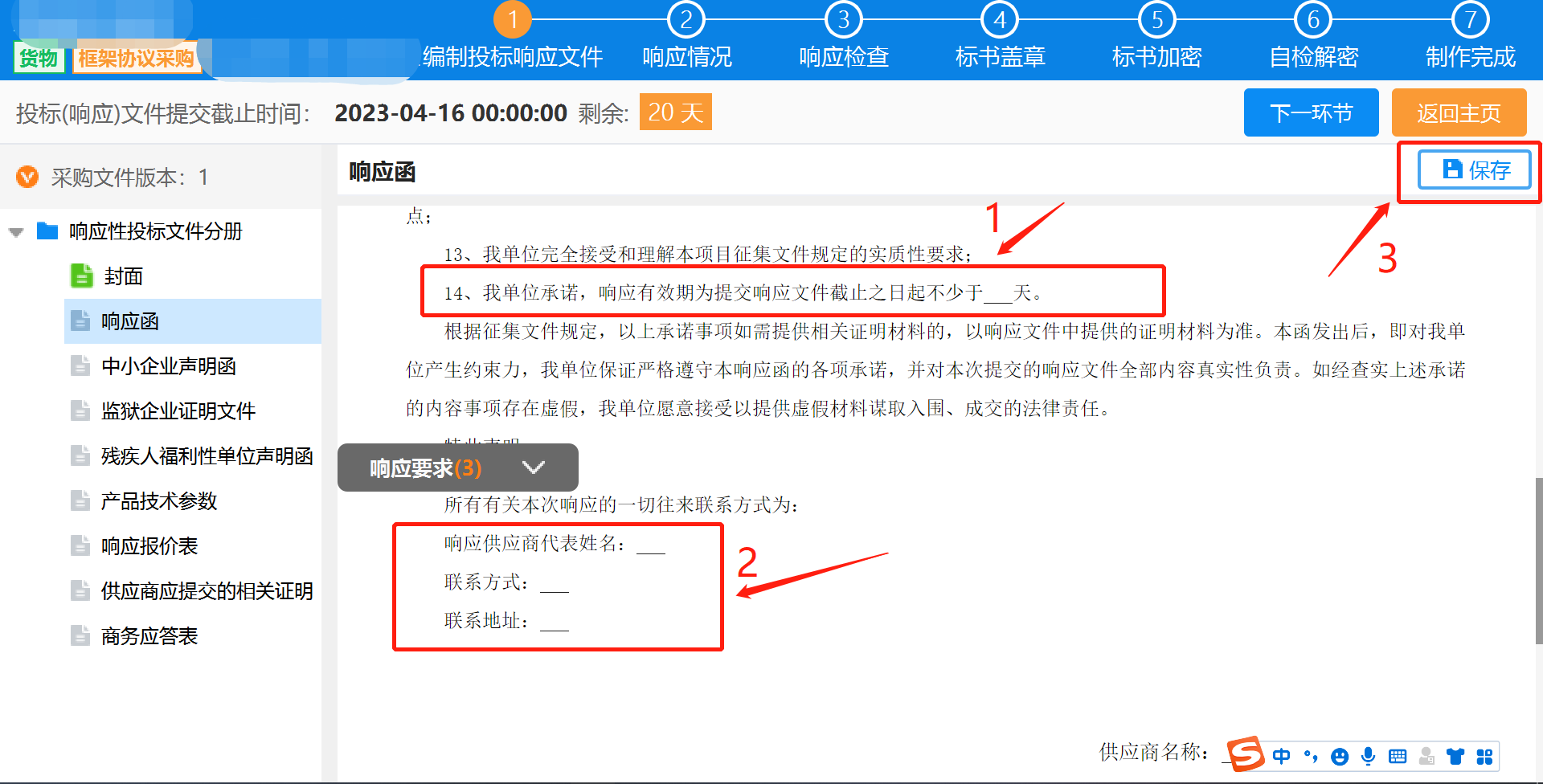1543x784 pixels.
Task: Click the blank days field in item 14
Action: pos(997,294)
